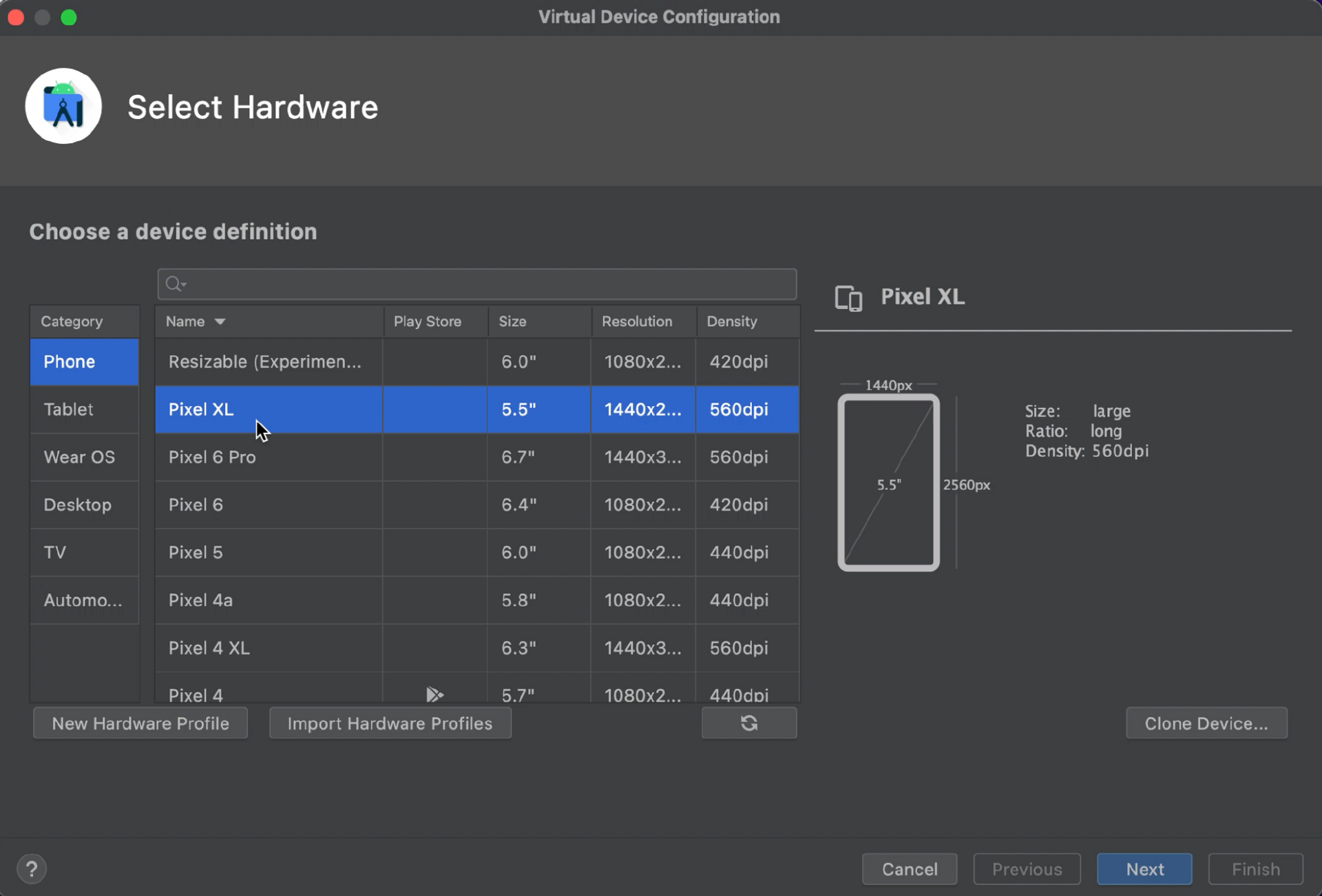The width and height of the screenshot is (1322, 896).
Task: Click the Resolution column header
Action: [644, 321]
